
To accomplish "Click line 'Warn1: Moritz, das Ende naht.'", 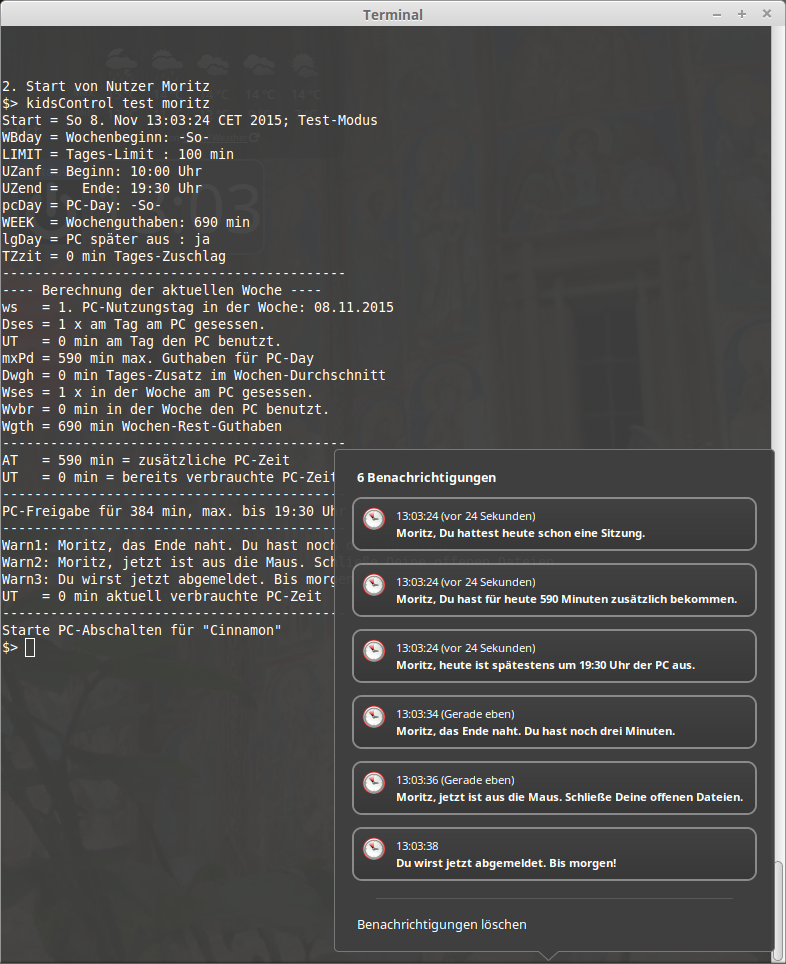I will pos(169,545).
